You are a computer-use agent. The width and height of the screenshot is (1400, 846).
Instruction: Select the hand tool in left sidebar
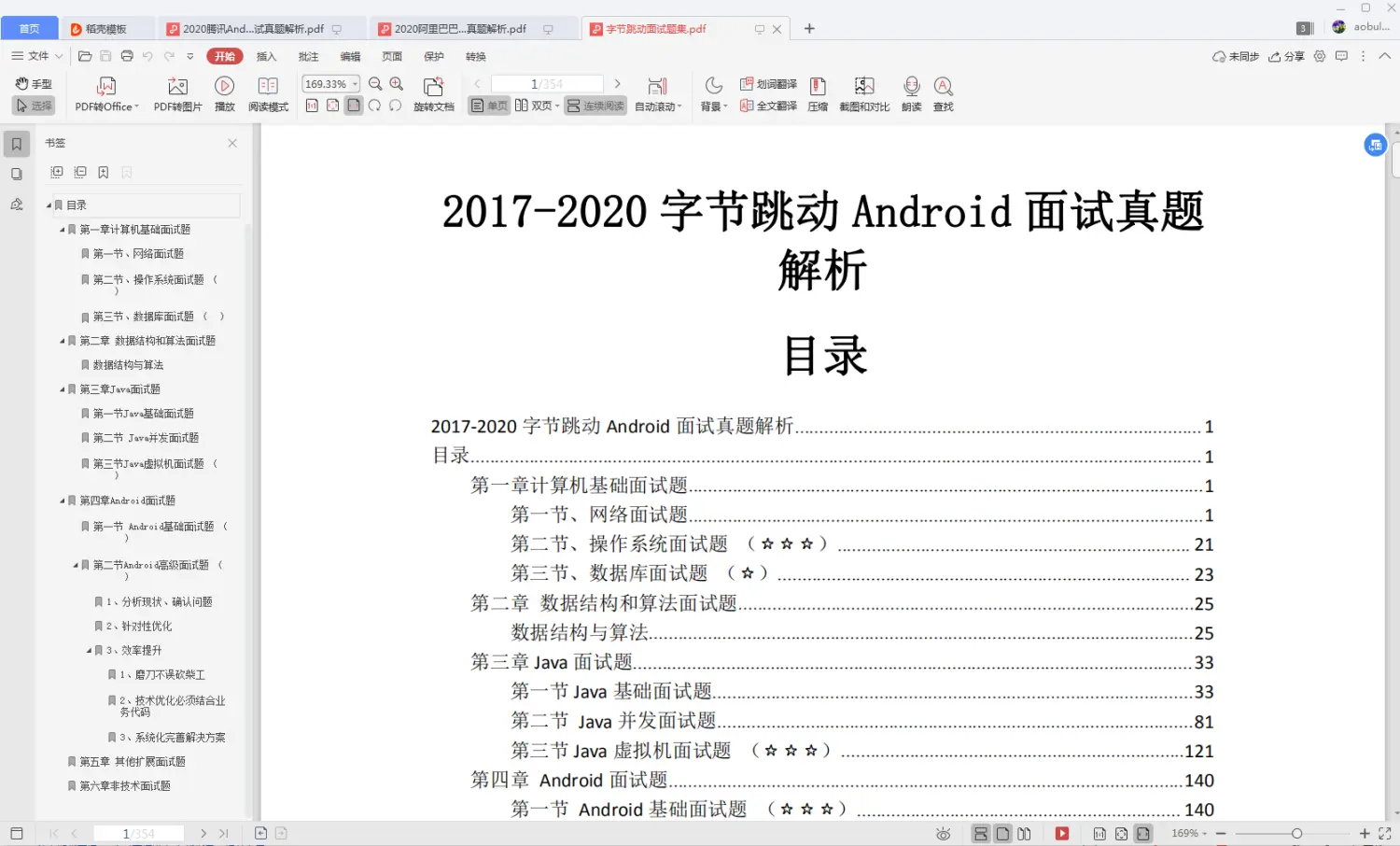[34, 83]
